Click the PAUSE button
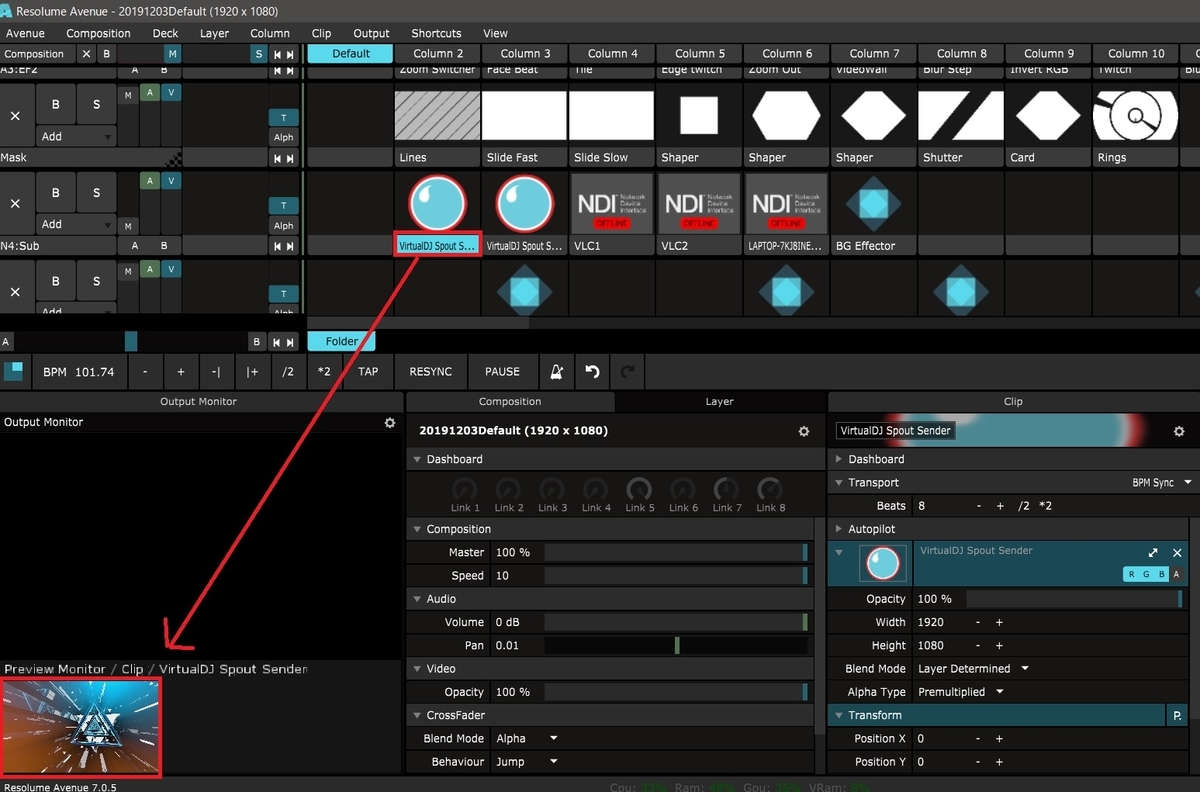The image size is (1200, 792). point(502,372)
